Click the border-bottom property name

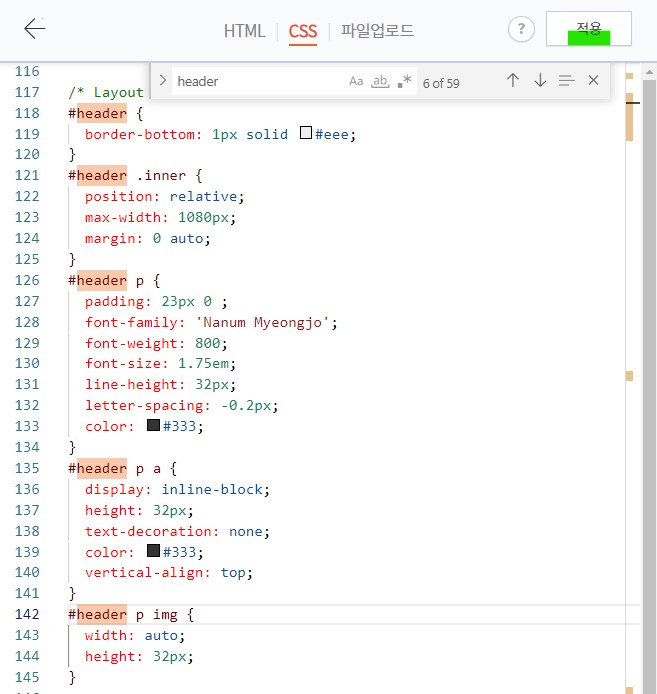click(x=140, y=135)
